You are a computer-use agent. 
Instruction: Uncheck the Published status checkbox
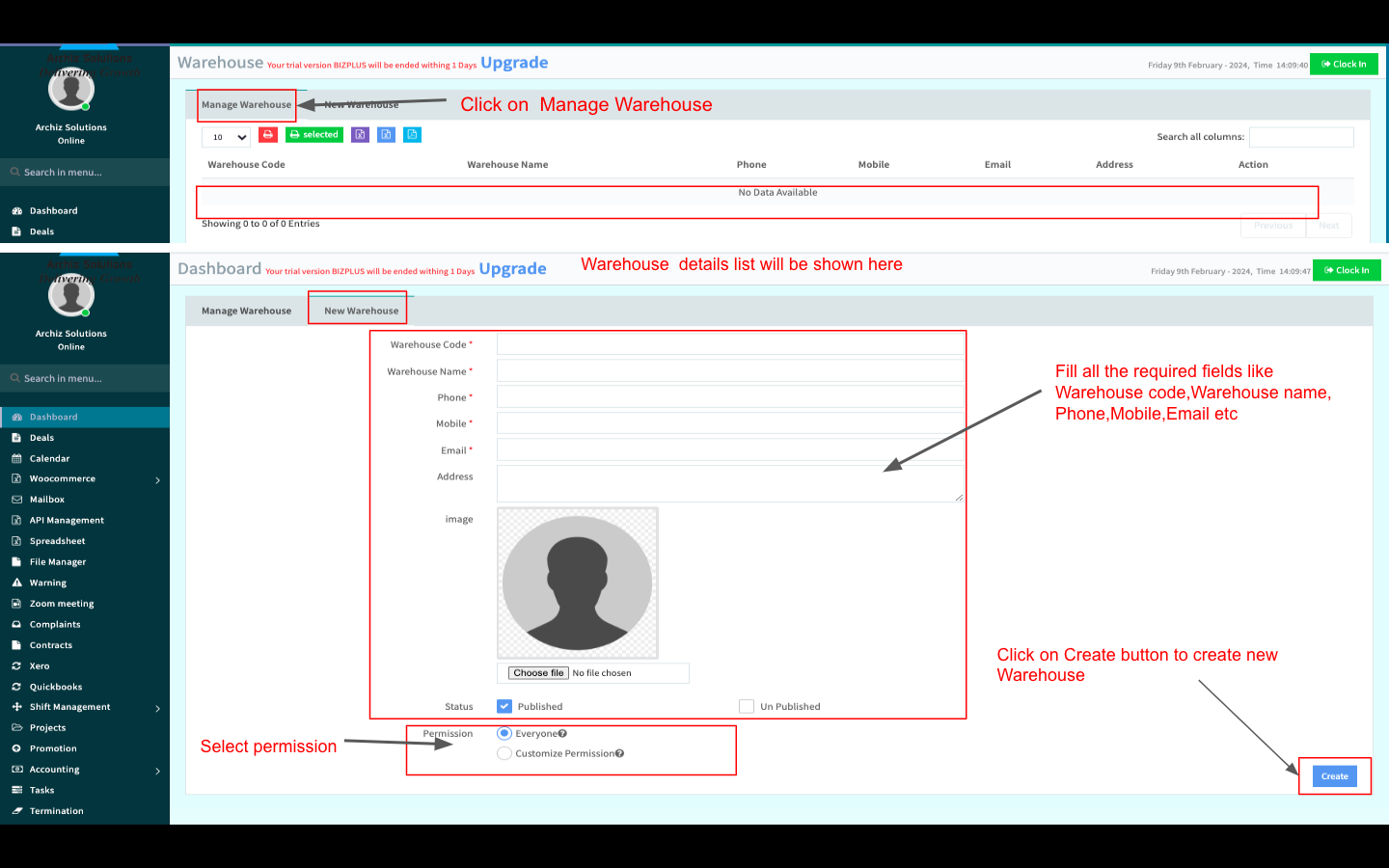[x=504, y=707]
